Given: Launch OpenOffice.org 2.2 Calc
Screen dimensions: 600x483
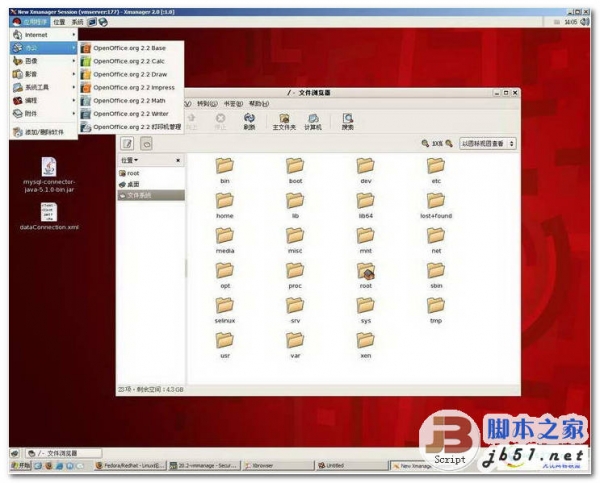Looking at the screenshot, I should coord(131,61).
